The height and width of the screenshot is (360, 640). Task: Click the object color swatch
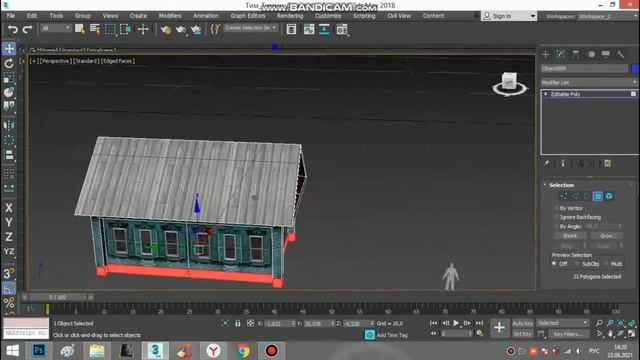pos(635,69)
